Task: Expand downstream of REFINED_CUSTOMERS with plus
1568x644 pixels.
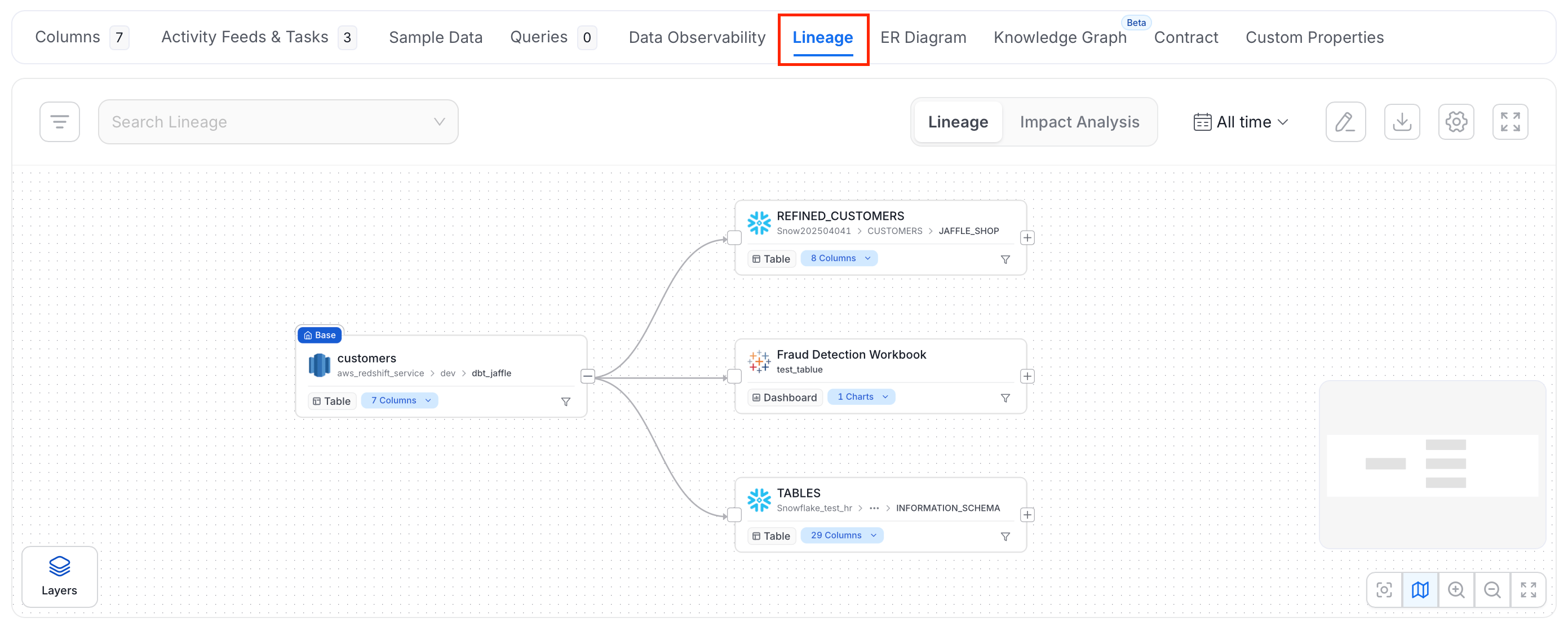Action: pos(1027,237)
